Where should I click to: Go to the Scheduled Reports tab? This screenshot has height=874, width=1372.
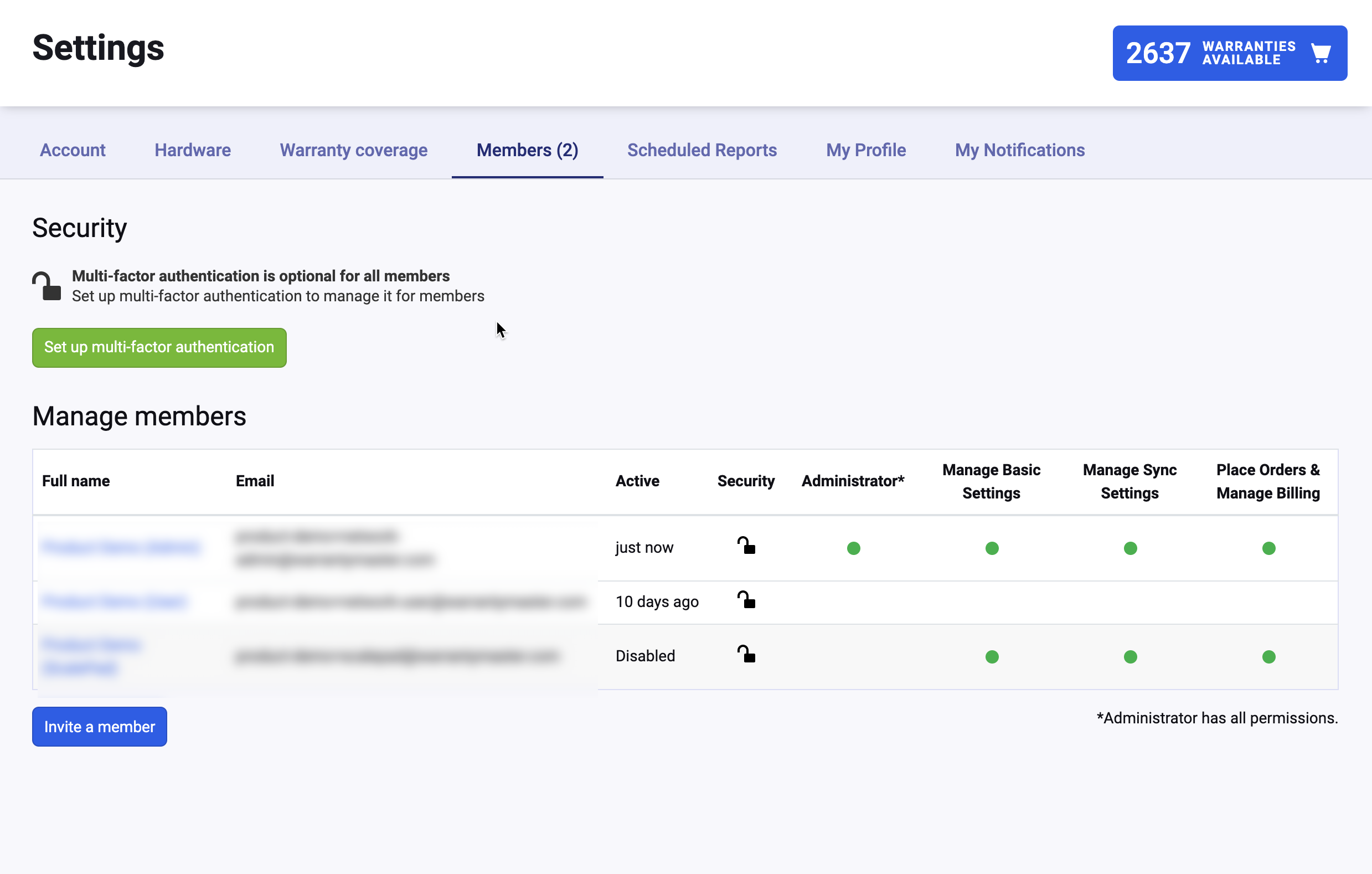tap(702, 150)
